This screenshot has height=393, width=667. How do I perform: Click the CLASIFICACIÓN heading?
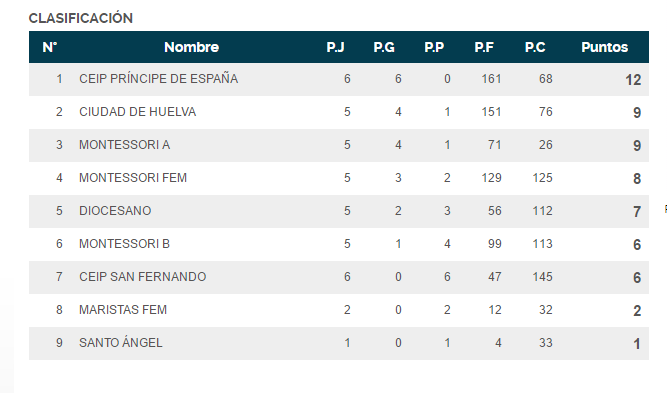[x=81, y=18]
